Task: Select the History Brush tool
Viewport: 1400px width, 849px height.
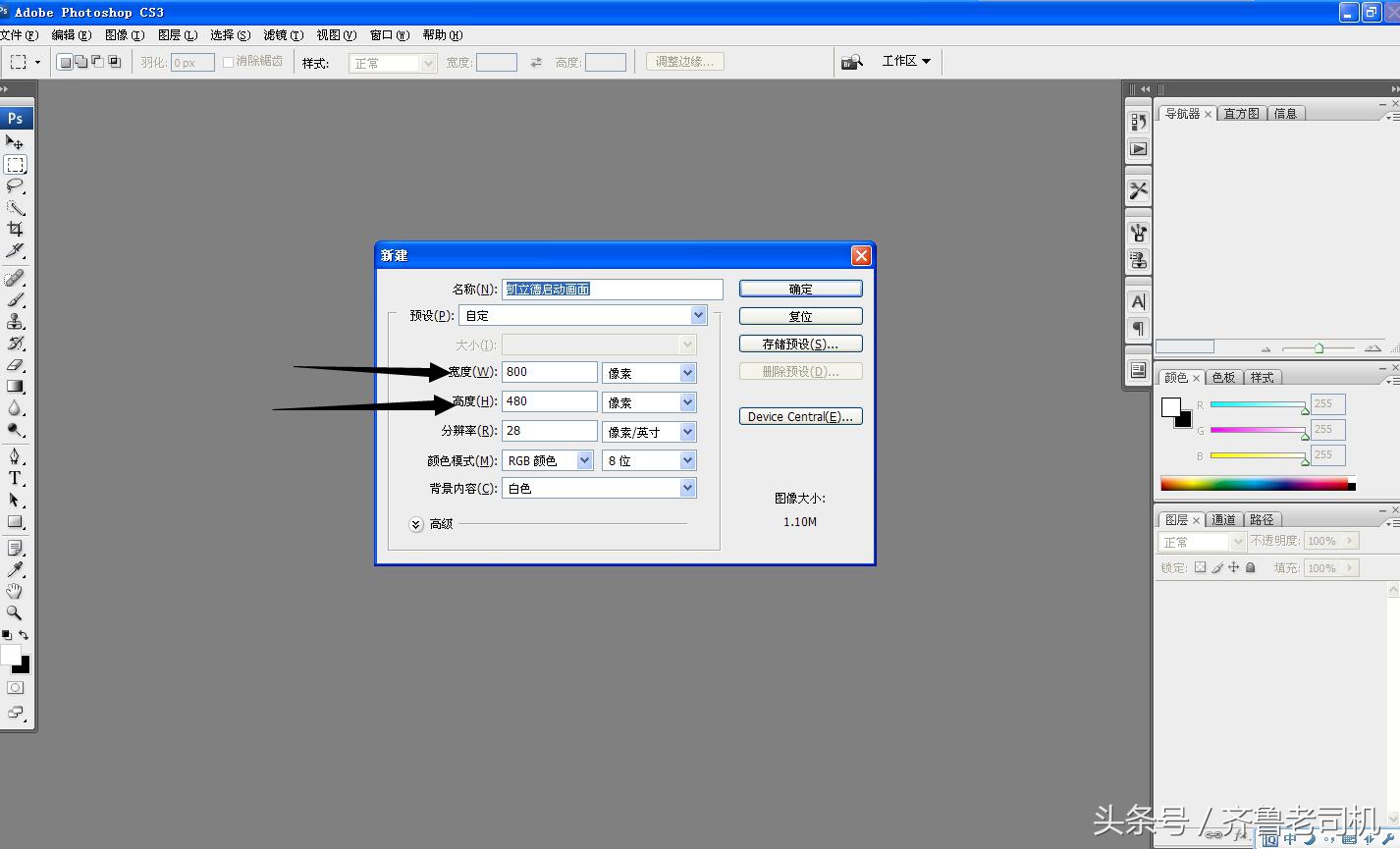Action: click(x=15, y=344)
